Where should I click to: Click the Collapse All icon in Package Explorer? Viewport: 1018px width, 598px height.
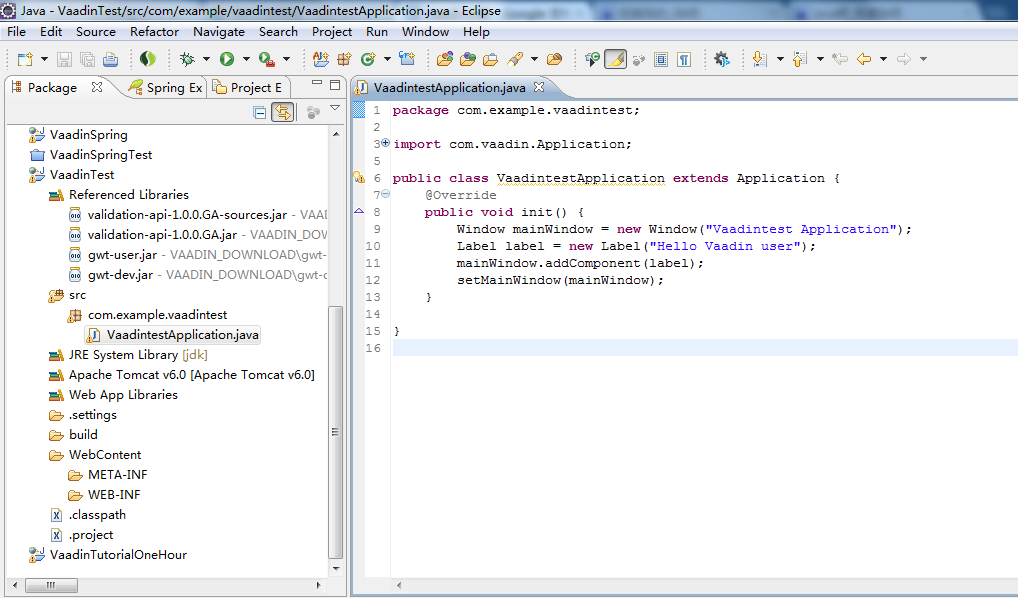coord(260,112)
